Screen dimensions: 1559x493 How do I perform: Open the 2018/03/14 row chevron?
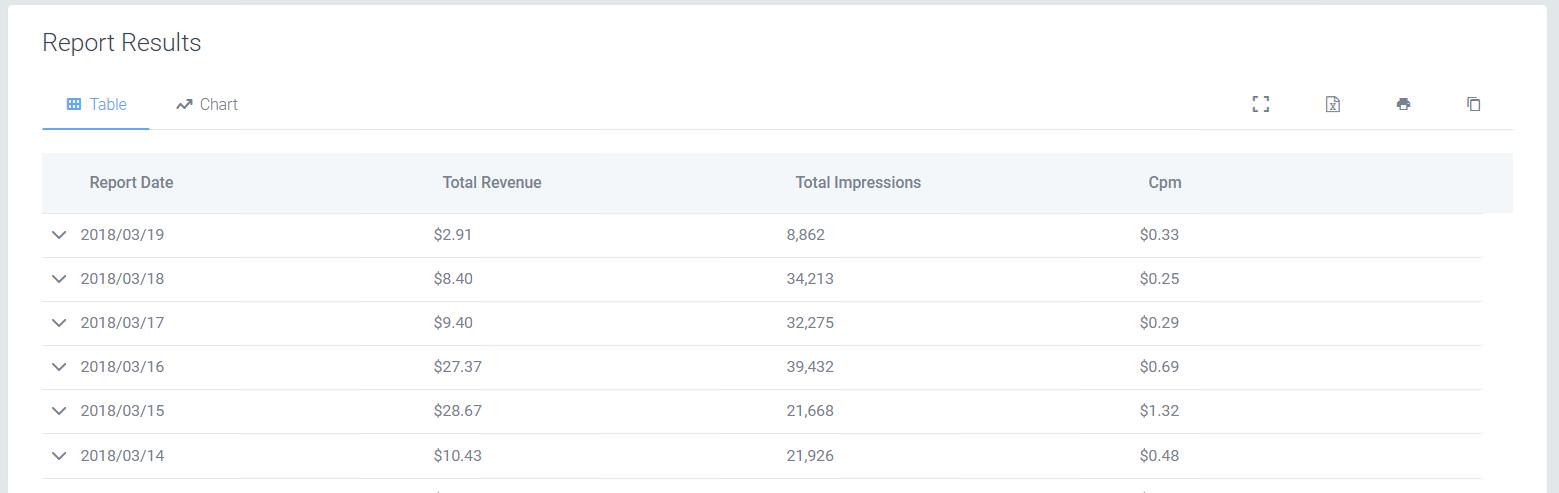point(59,456)
